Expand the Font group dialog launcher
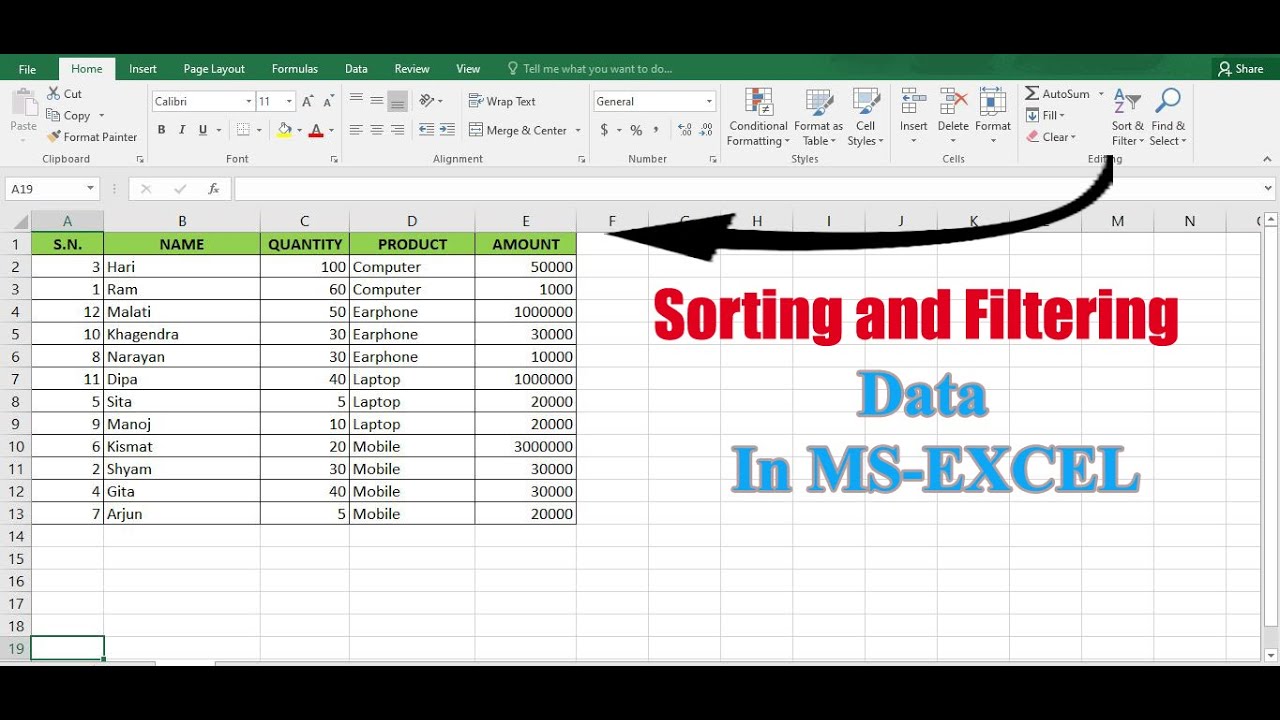Image resolution: width=1280 pixels, height=720 pixels. click(334, 159)
